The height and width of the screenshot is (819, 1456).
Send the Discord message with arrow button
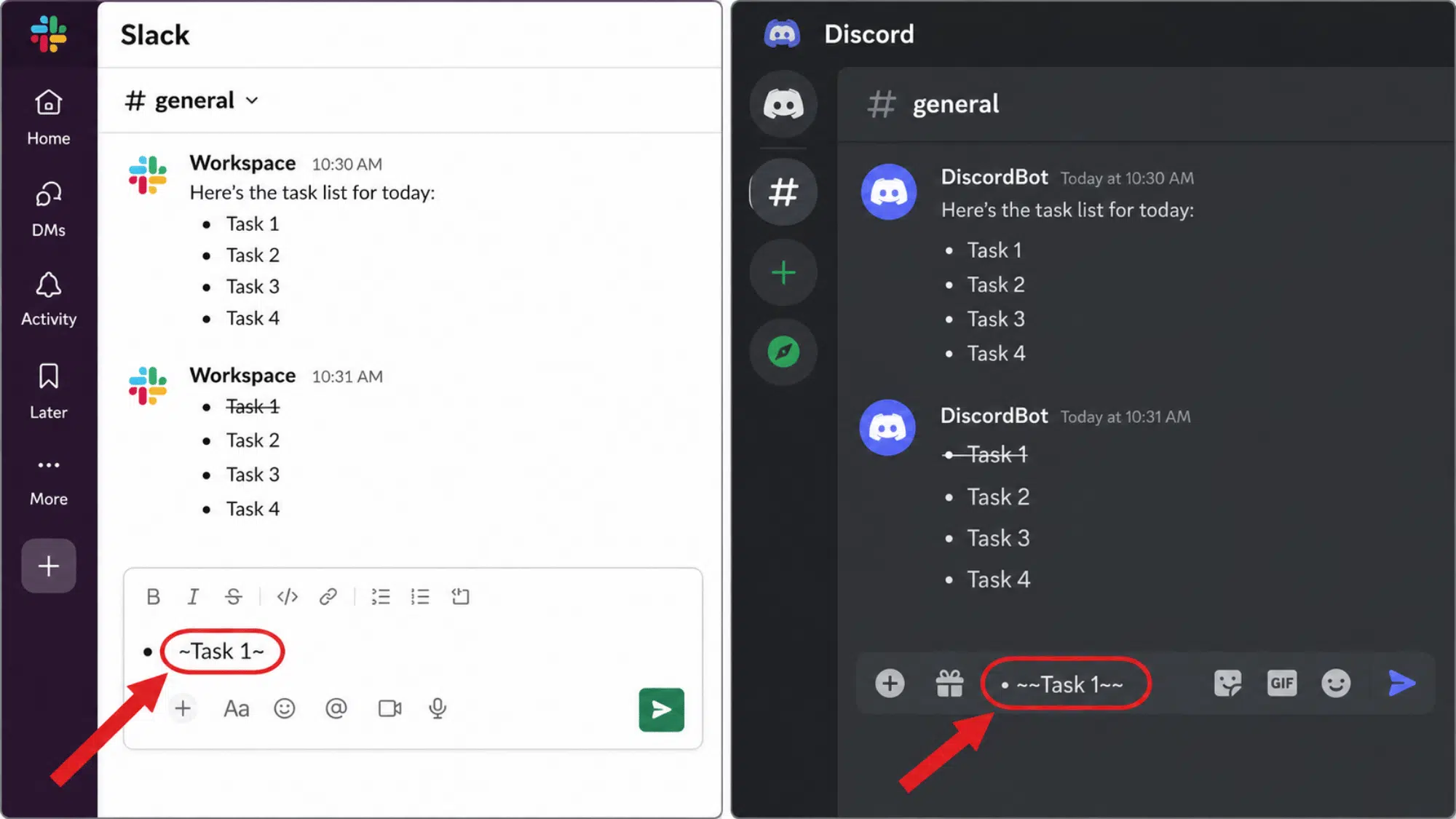pyautogui.click(x=1402, y=683)
